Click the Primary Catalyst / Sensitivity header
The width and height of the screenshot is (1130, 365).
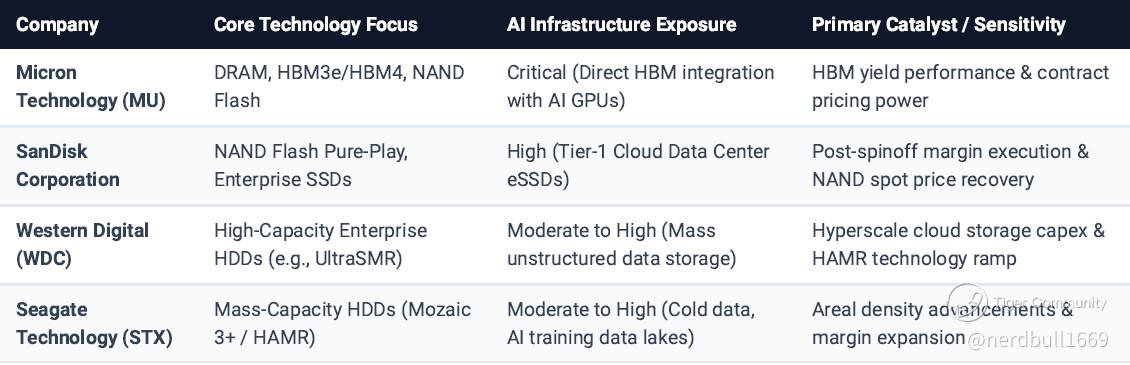938,25
